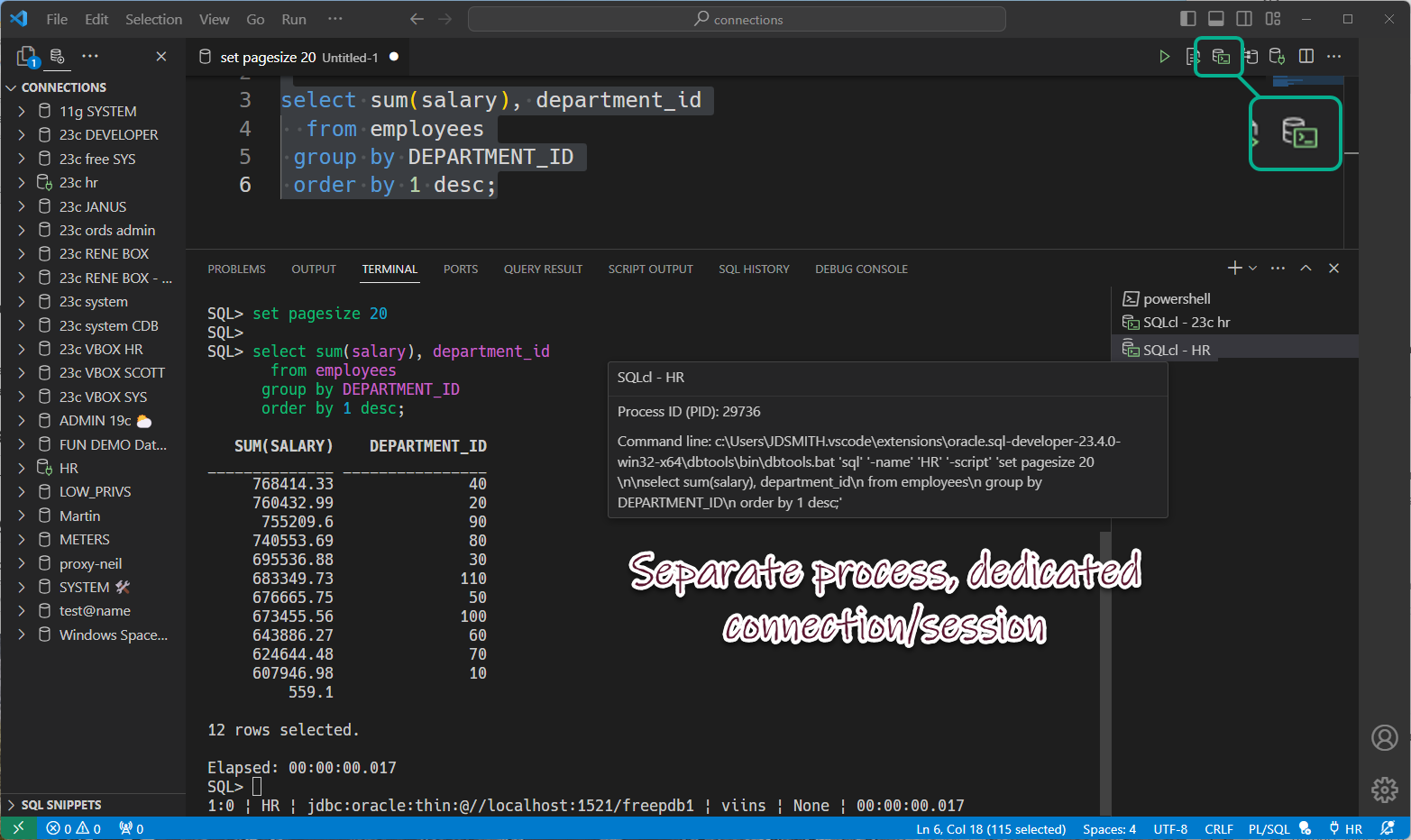Close the primary sidebar with X
The width and height of the screenshot is (1411, 840).
point(161,56)
